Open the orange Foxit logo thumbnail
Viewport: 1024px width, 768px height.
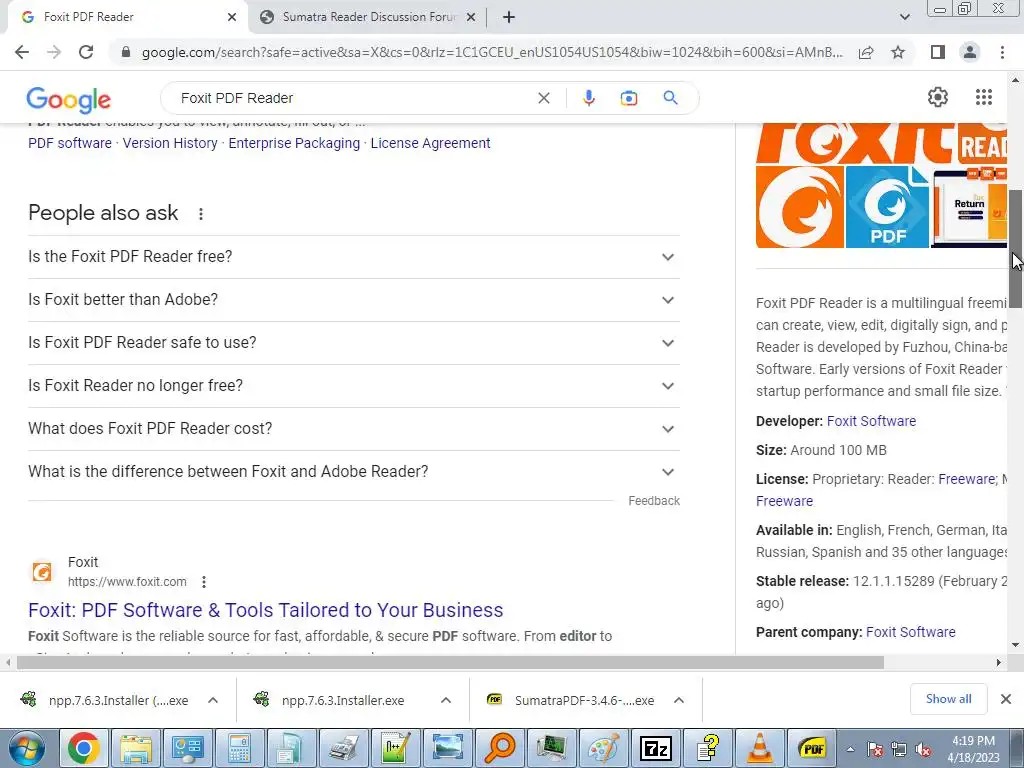pos(799,207)
